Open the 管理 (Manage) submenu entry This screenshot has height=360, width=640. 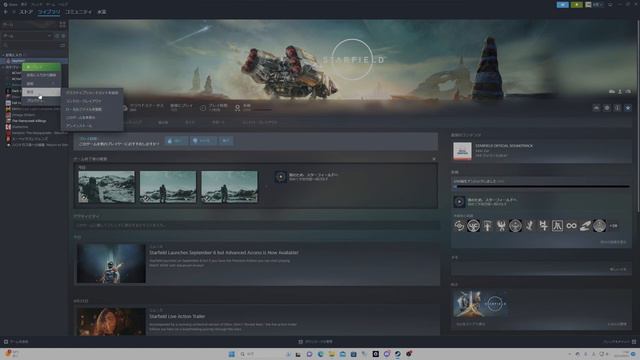(41, 92)
